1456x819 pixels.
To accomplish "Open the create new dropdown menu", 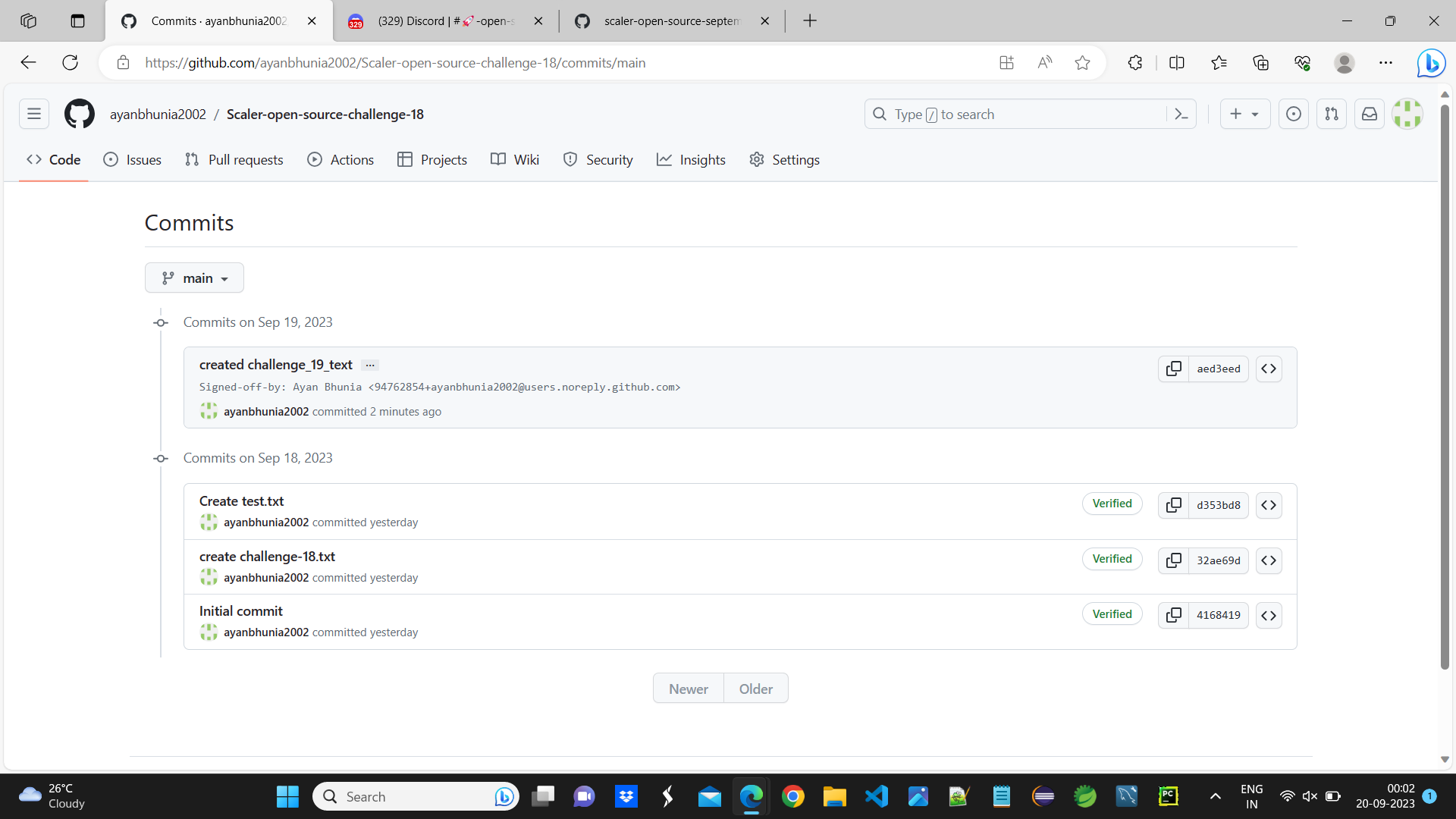I will (1244, 114).
